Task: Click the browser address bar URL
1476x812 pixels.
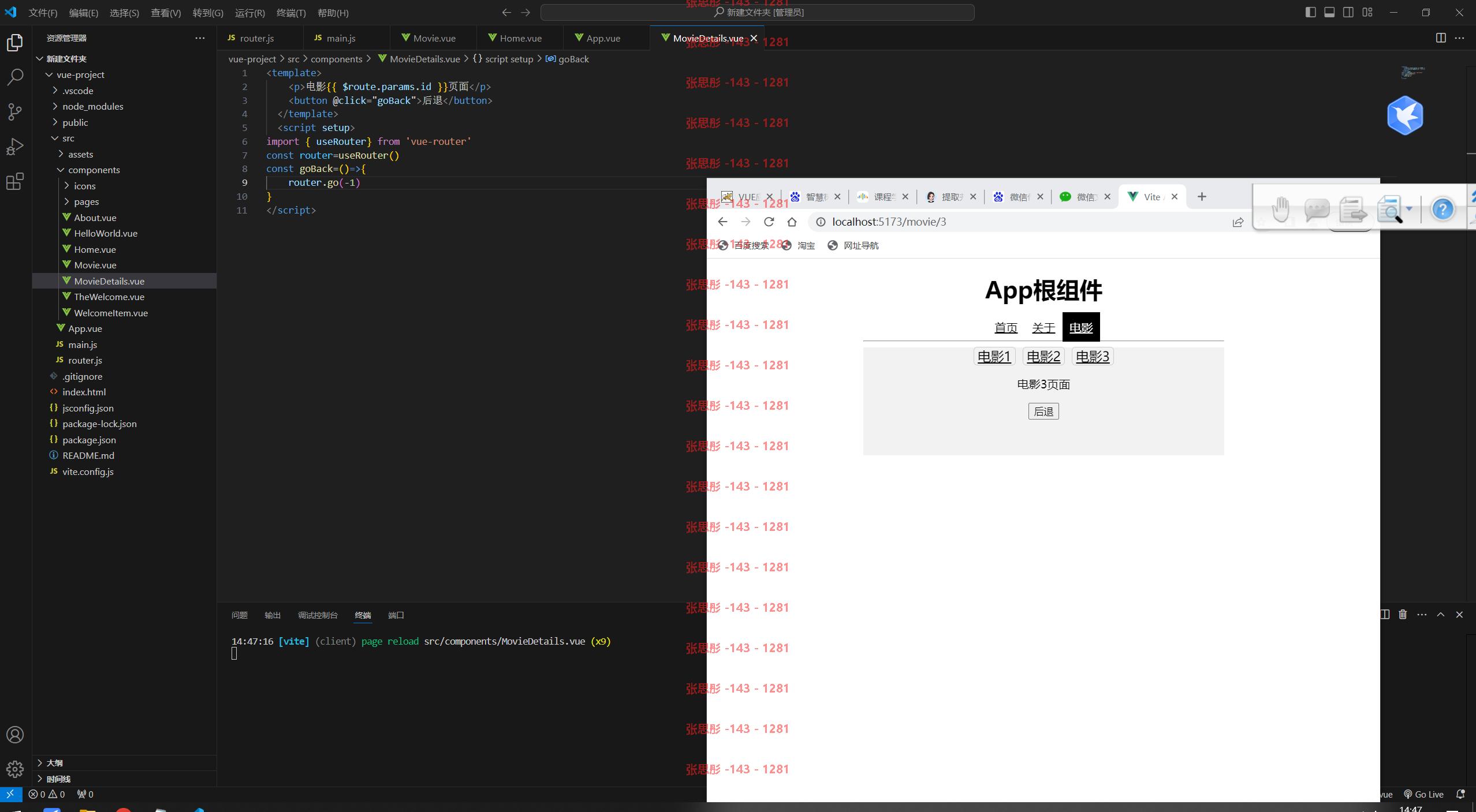Action: coord(889,222)
